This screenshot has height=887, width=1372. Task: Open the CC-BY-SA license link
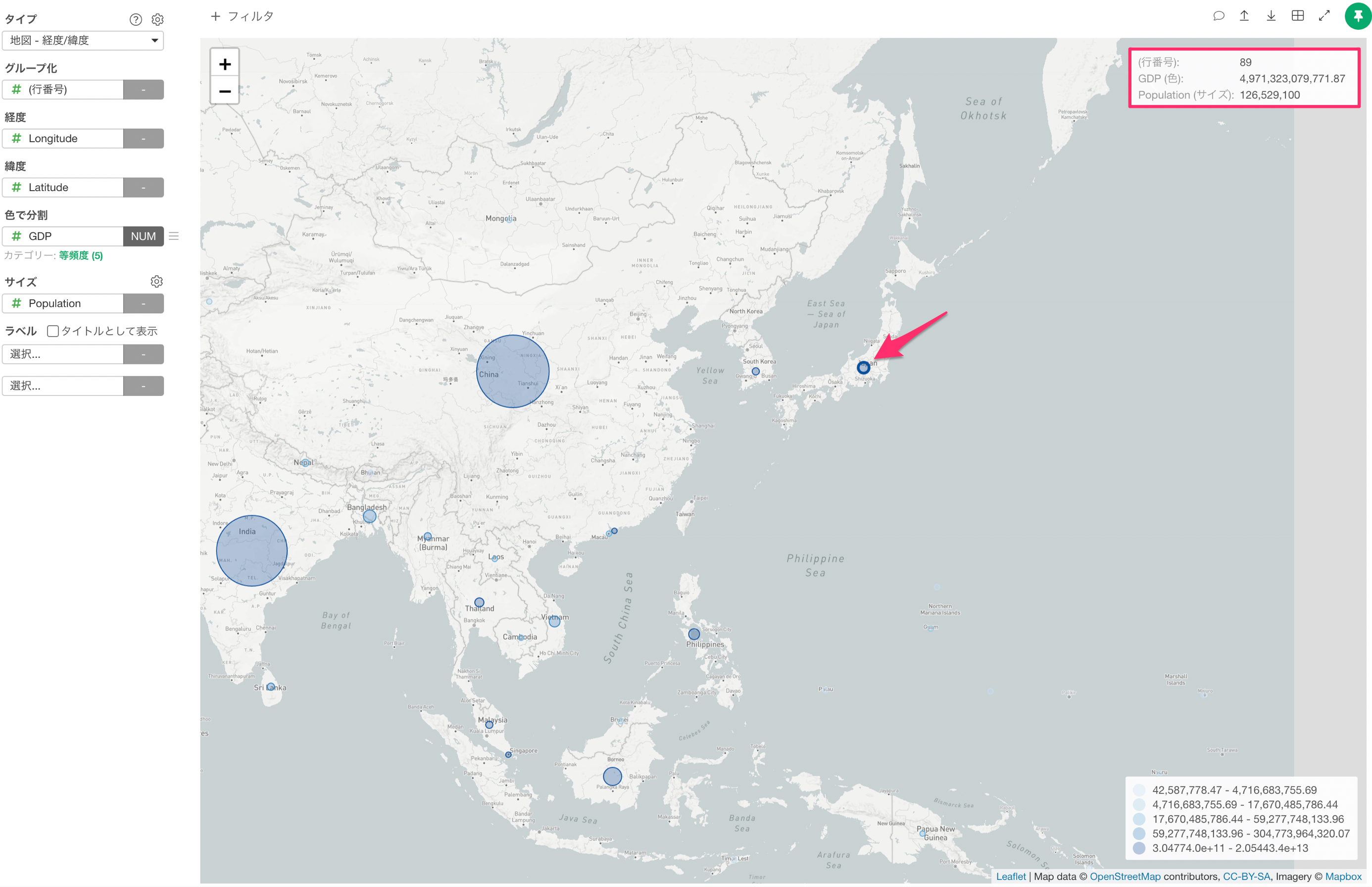1246,876
